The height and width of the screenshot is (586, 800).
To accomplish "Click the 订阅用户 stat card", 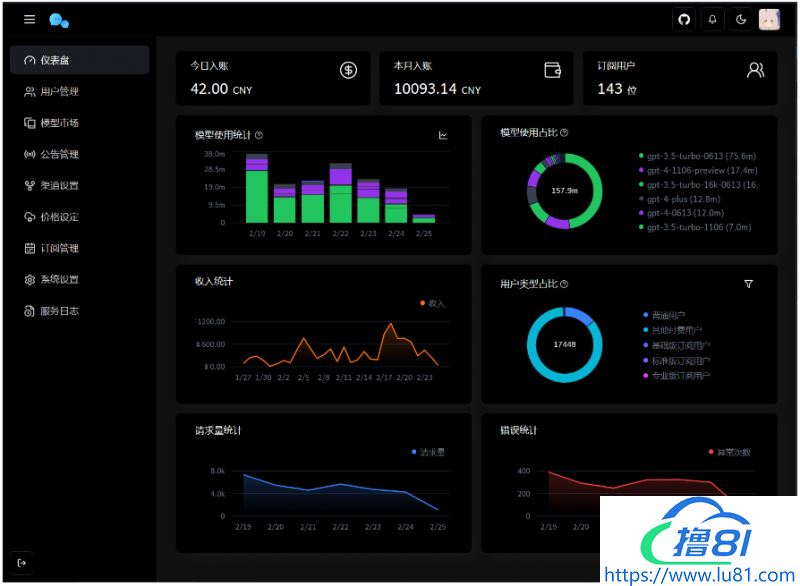I will pos(680,79).
